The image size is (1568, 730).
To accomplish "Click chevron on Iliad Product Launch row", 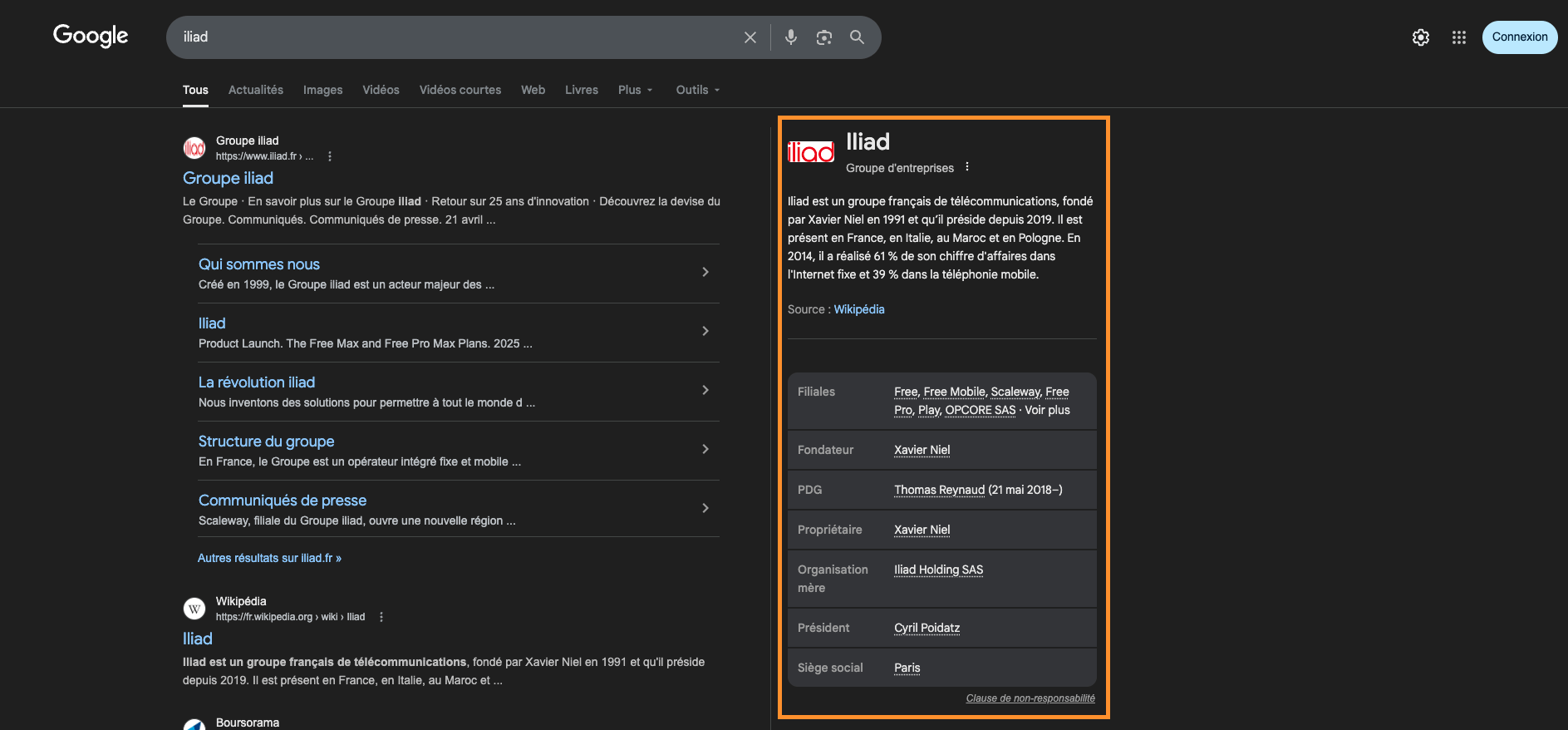I will coord(705,331).
